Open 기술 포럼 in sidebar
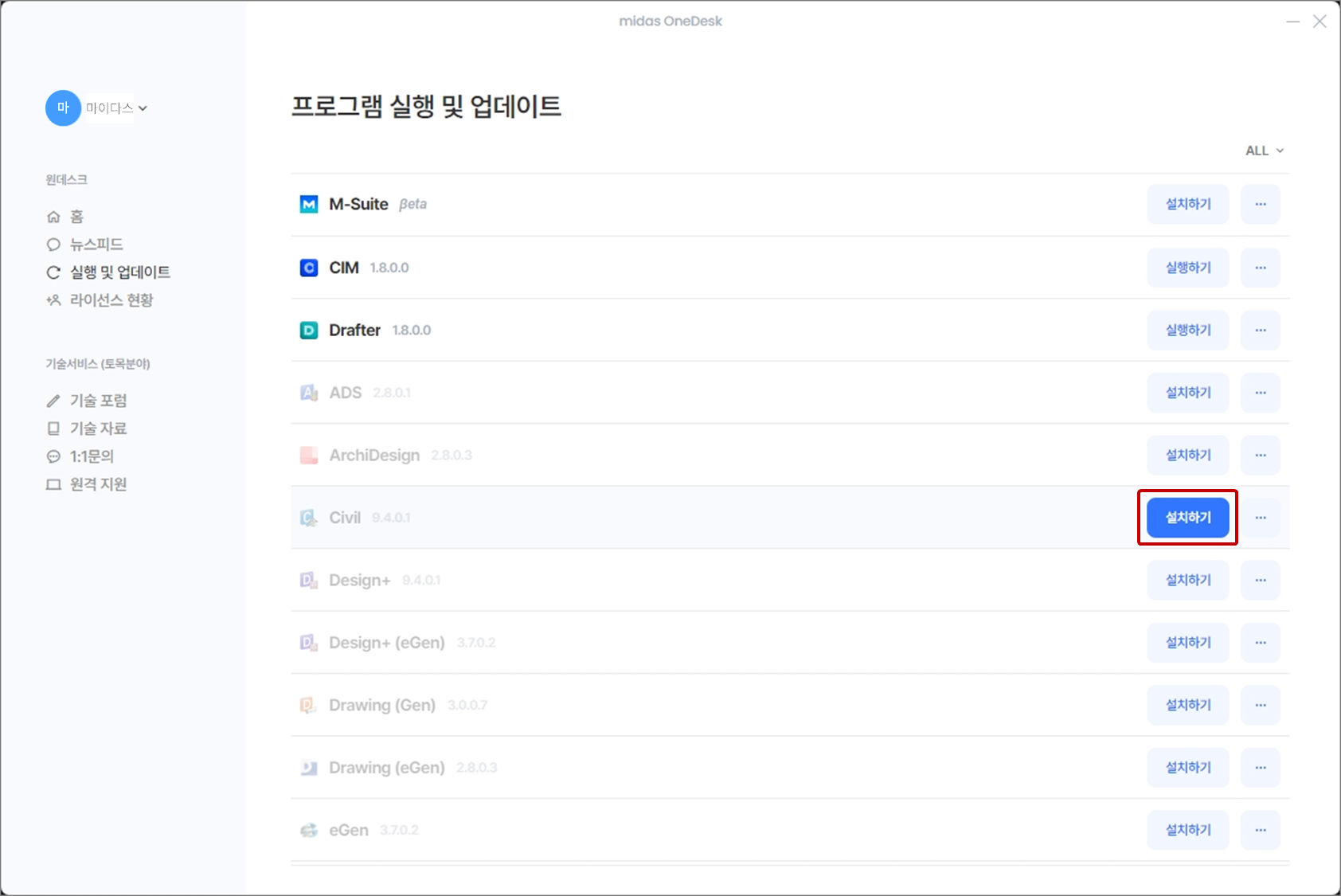This screenshot has height=896, width=1341. 86,401
